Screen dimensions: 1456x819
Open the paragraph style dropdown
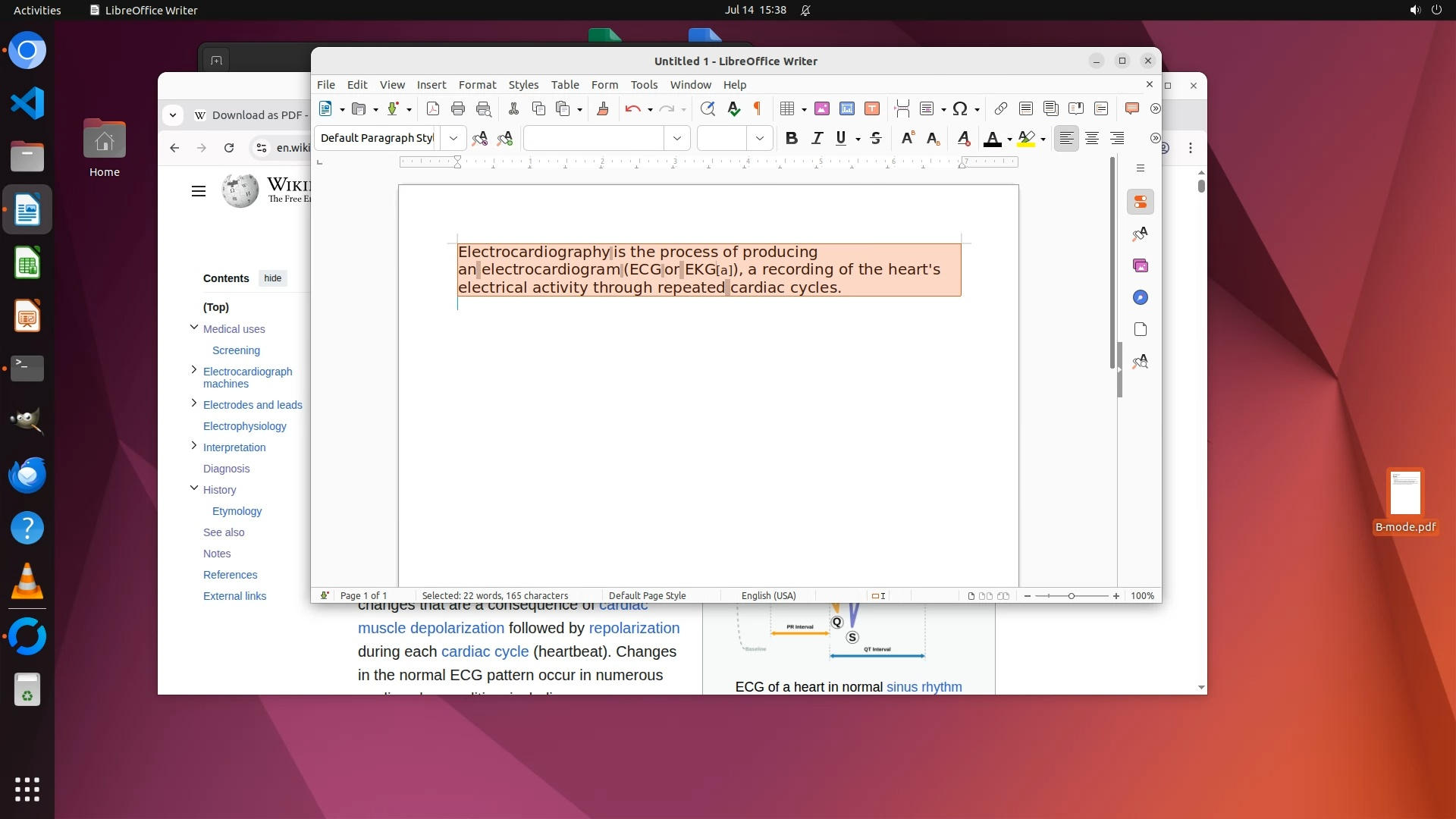453,138
